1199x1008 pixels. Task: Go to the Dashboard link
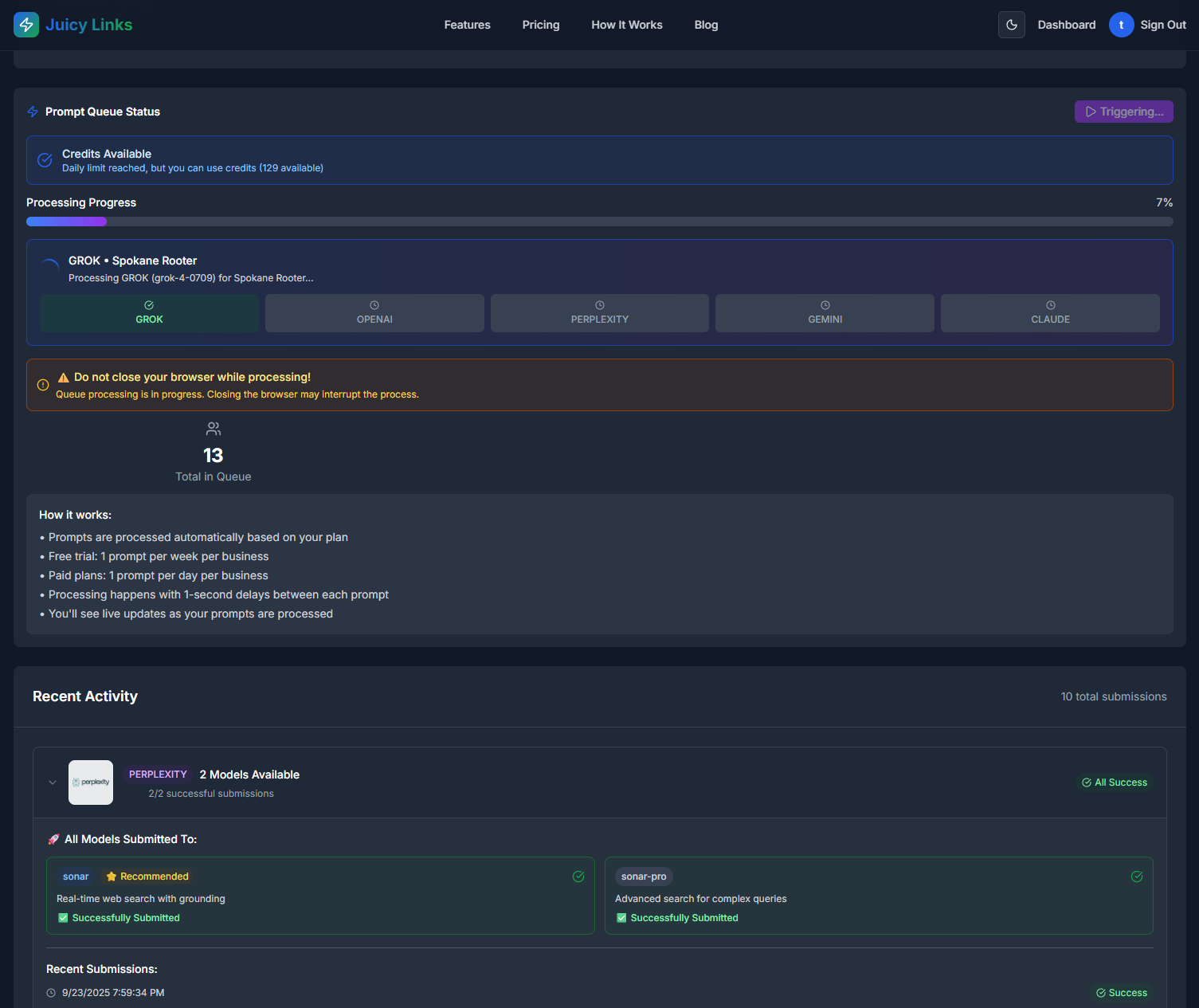[x=1067, y=25]
